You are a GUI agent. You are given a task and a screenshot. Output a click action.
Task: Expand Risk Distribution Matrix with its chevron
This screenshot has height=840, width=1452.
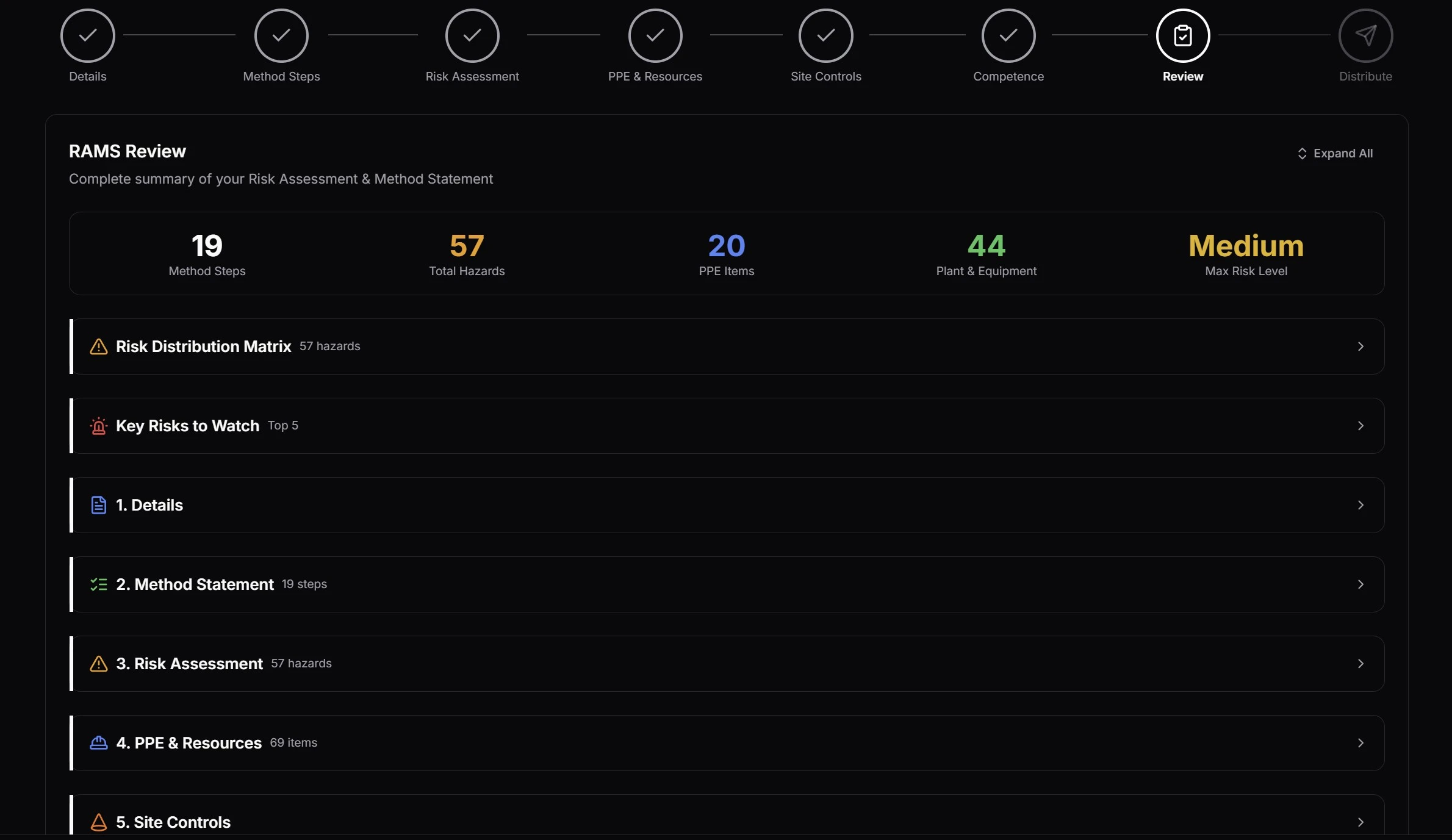pyautogui.click(x=1360, y=346)
